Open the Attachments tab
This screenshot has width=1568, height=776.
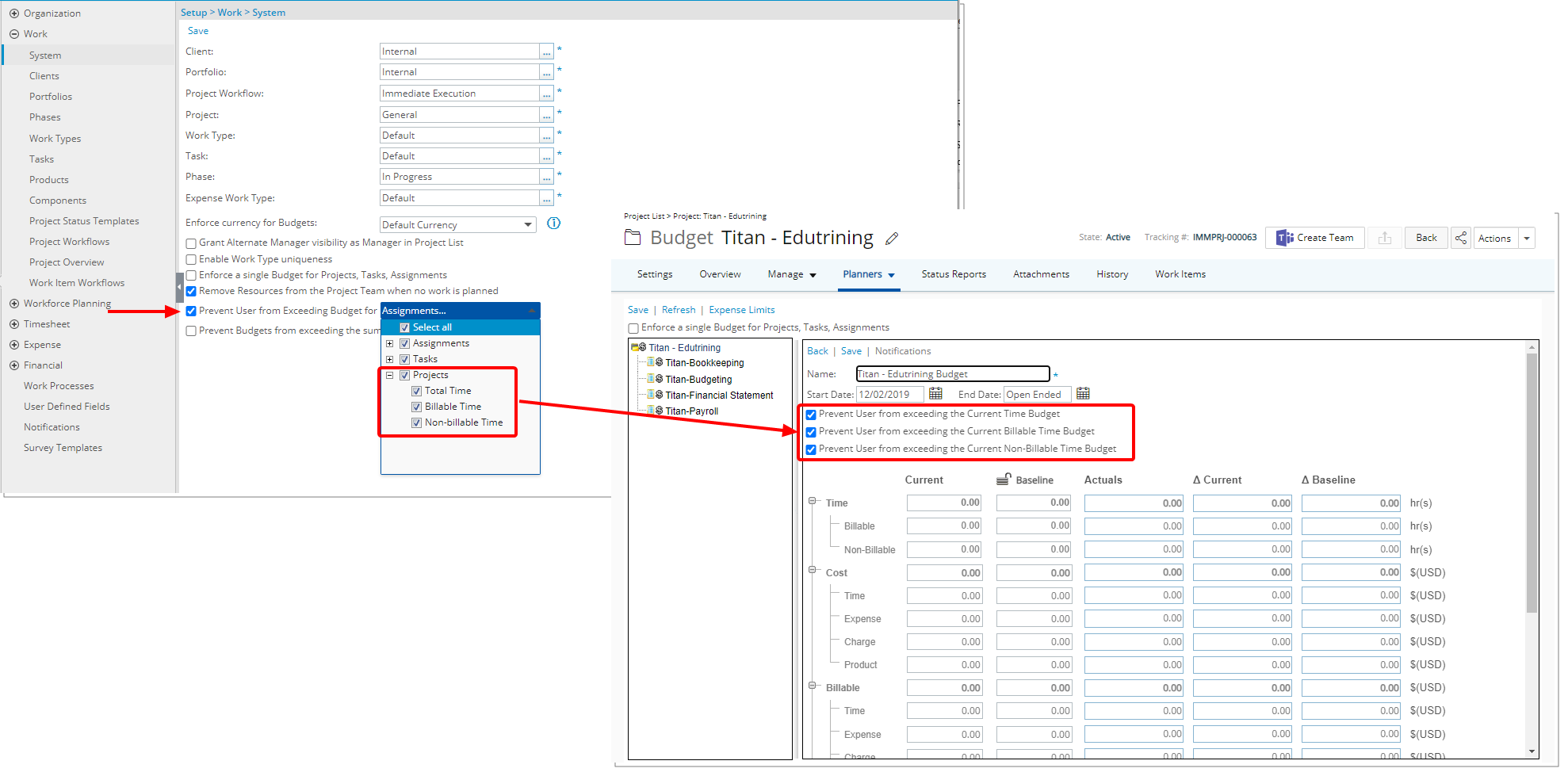[x=1041, y=274]
